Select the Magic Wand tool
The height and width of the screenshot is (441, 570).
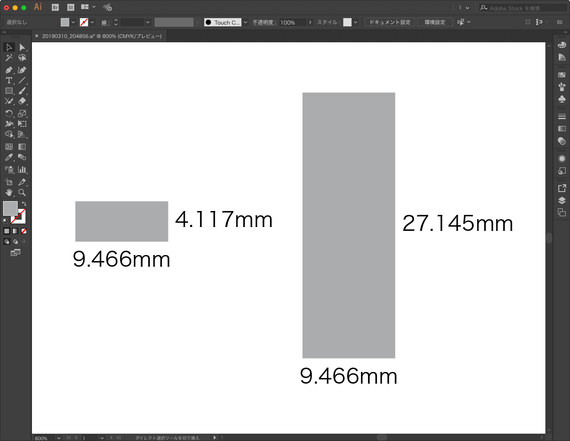coord(9,58)
